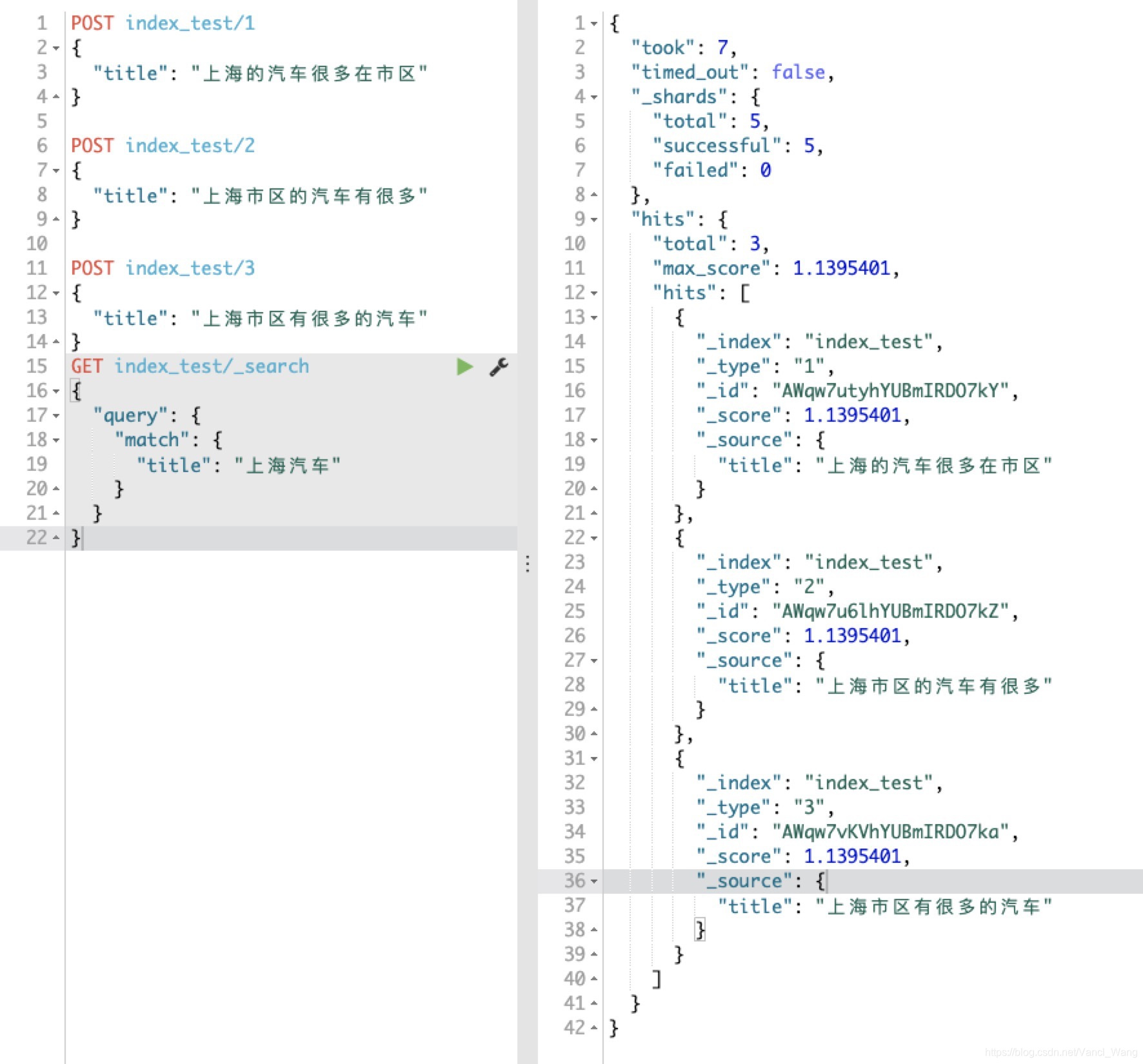Image resolution: width=1143 pixels, height=1064 pixels.
Task: Click the "max_score": 1.1395401 line
Action: [x=776, y=268]
